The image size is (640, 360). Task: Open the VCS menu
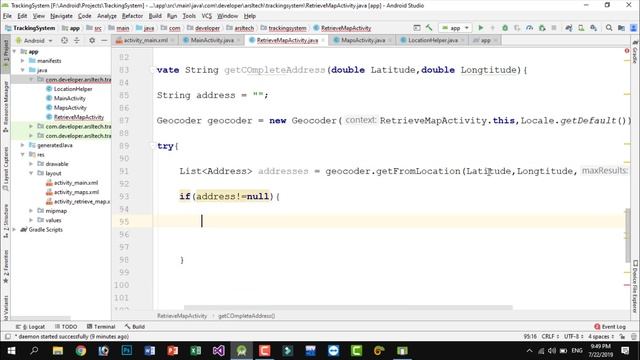(207, 16)
